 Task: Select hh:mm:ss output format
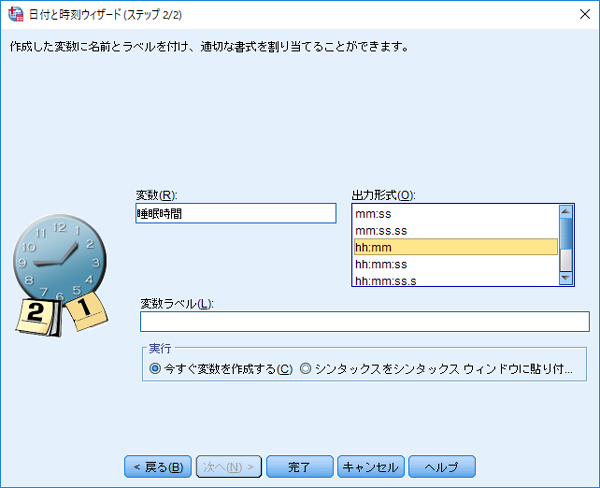(456, 264)
